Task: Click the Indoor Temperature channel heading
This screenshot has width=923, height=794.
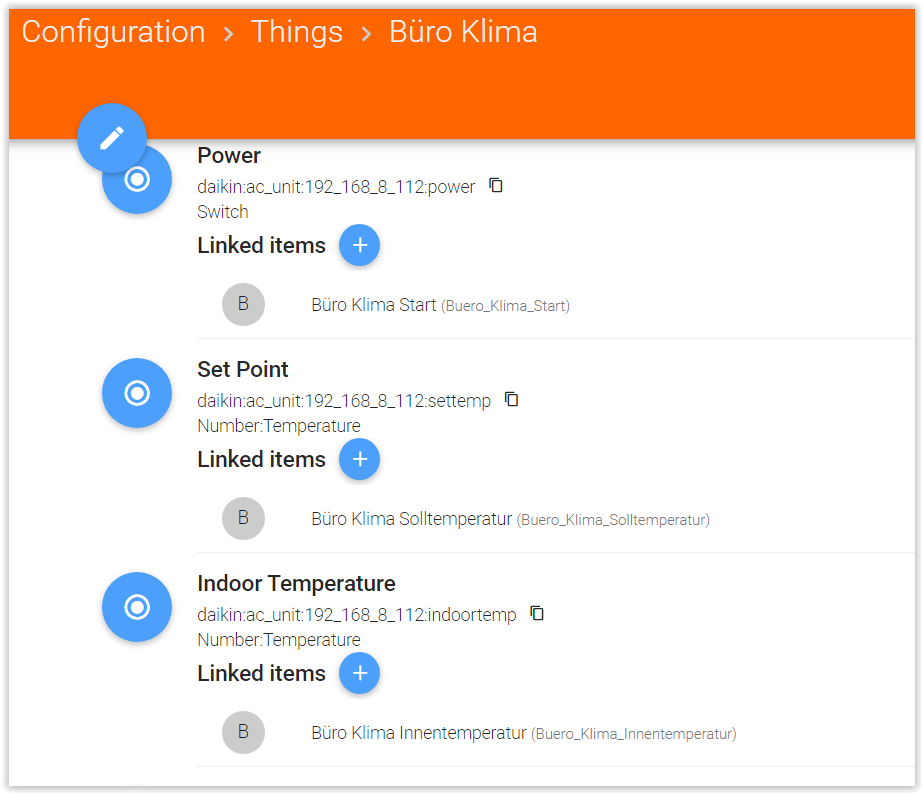Action: coord(296,583)
